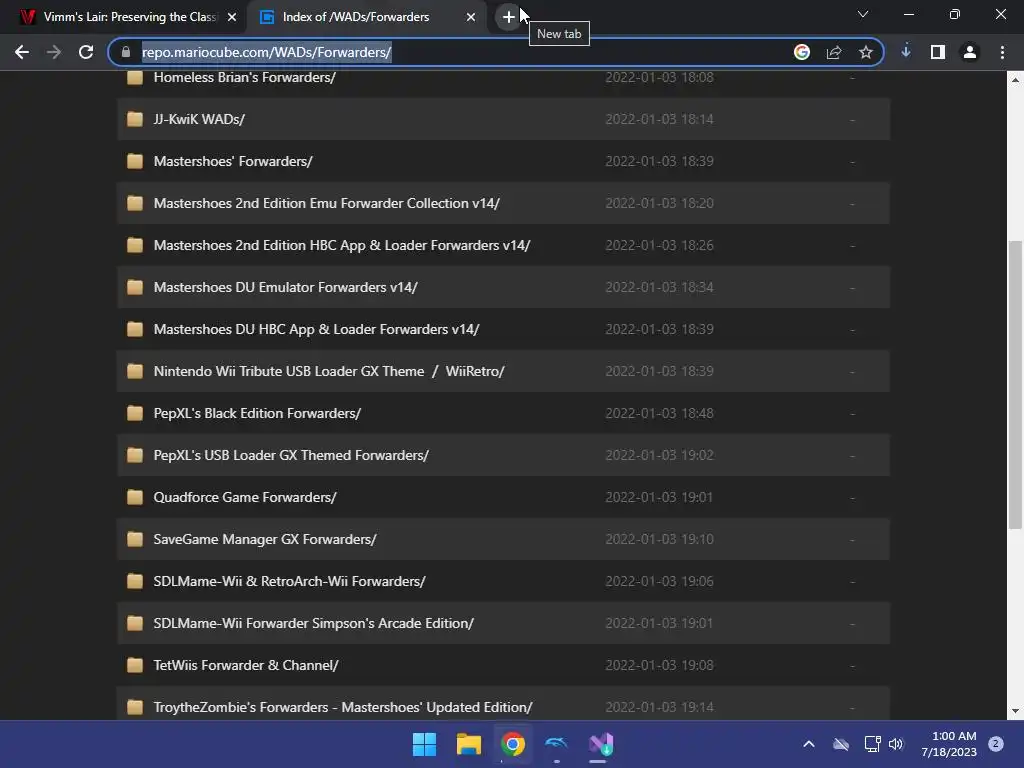Open Visual Studio Installer taskbar icon
This screenshot has height=768, width=1024.
pos(601,744)
